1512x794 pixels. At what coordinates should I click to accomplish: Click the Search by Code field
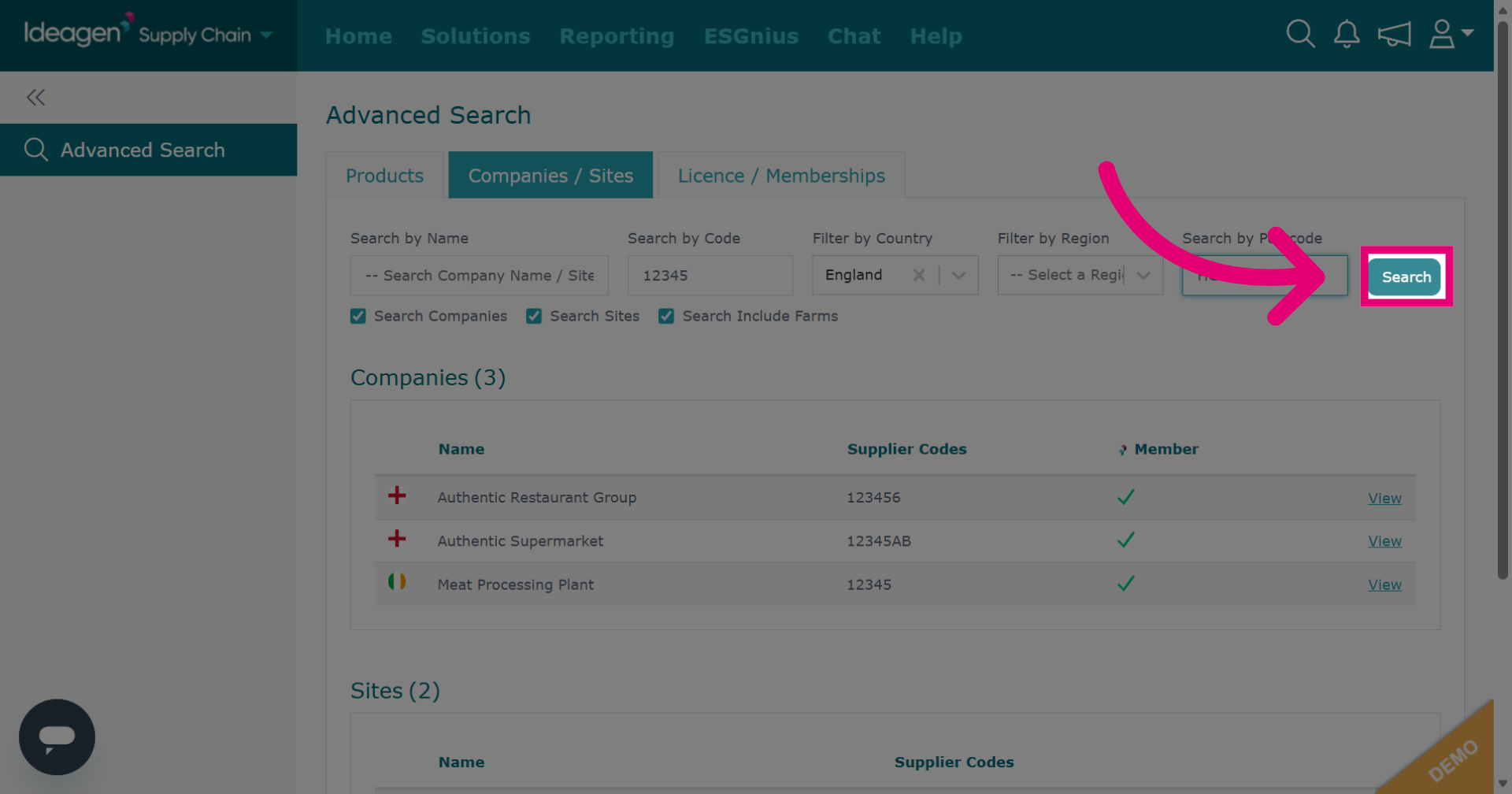pos(710,275)
